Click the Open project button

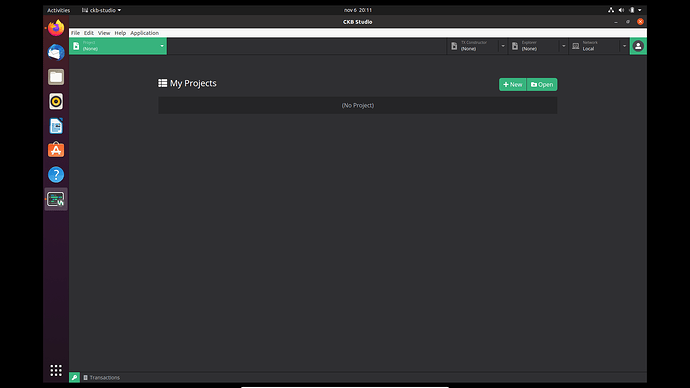[x=542, y=84]
